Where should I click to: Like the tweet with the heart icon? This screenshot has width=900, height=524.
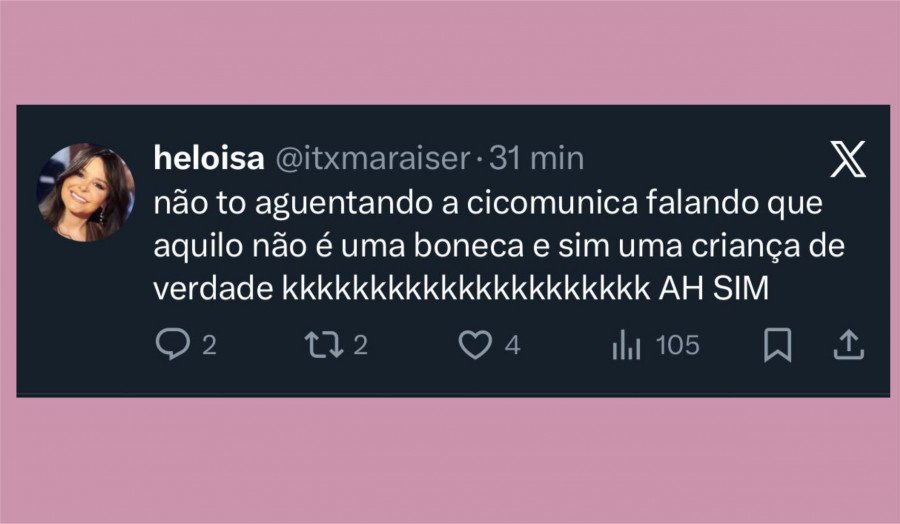(x=477, y=346)
